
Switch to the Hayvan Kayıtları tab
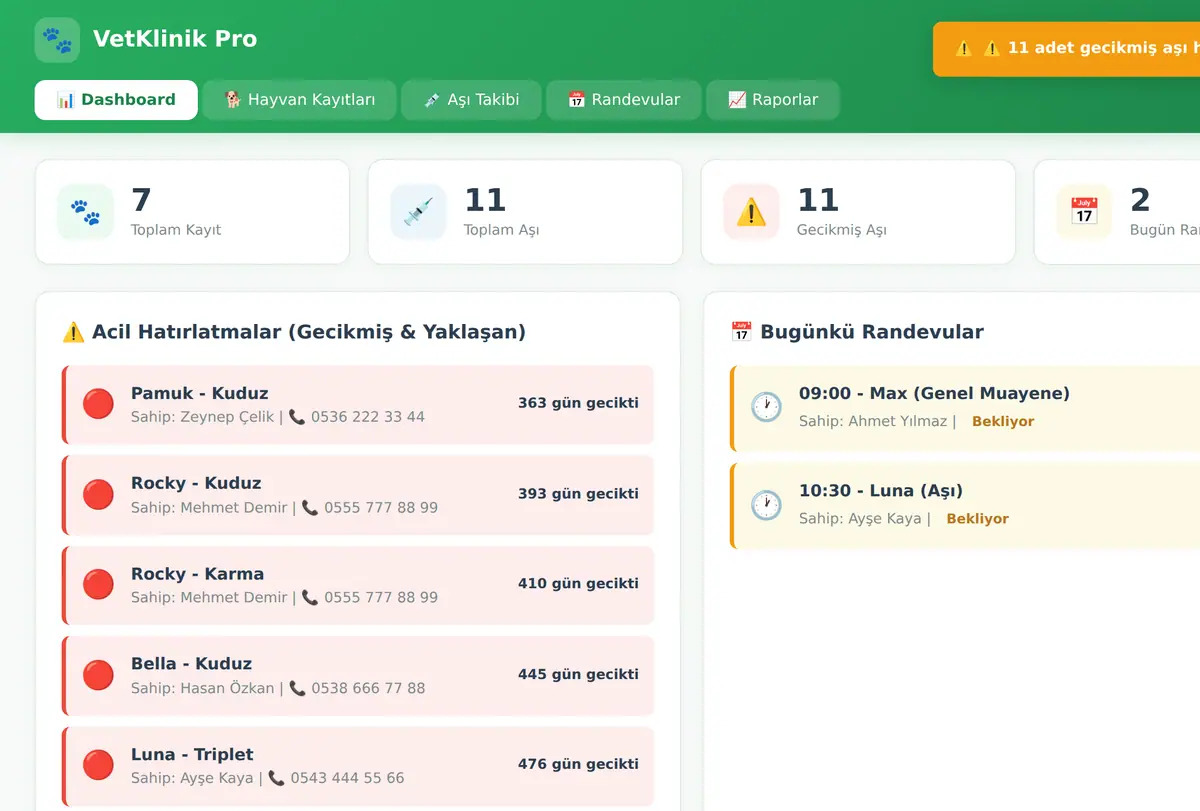click(299, 100)
